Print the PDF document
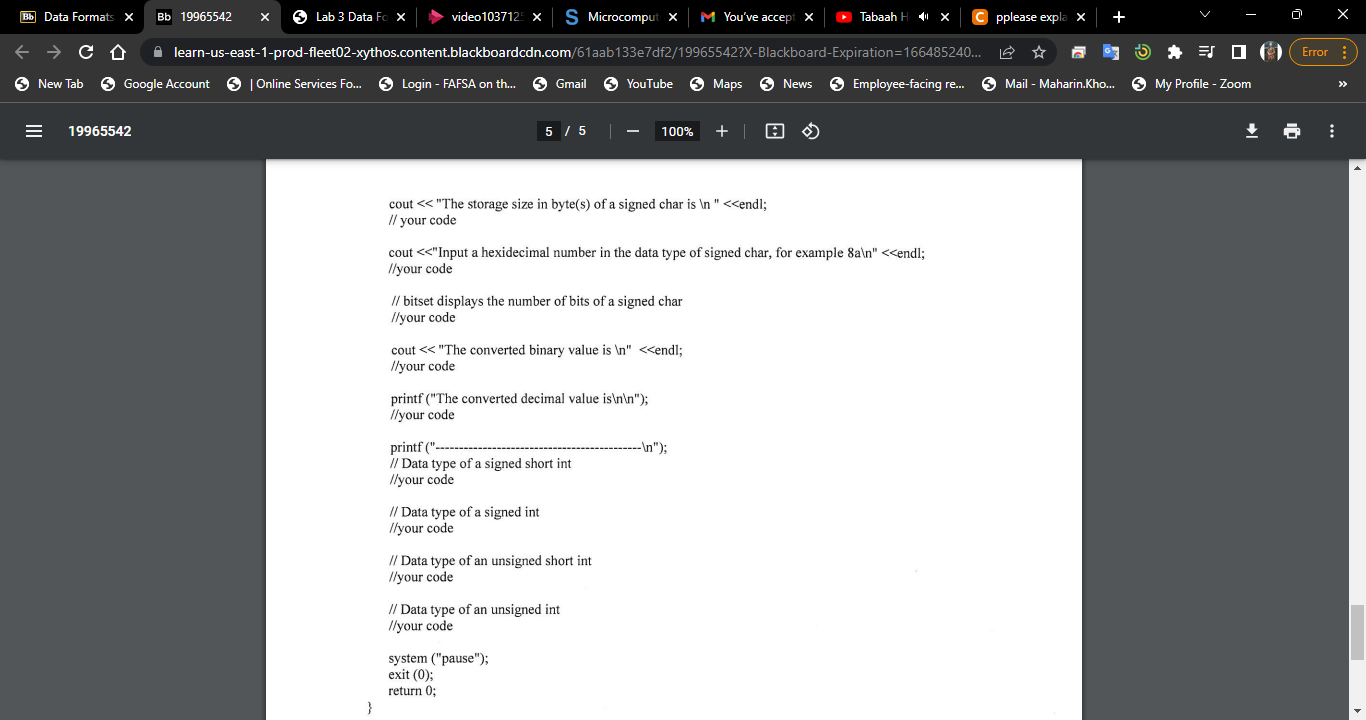The height and width of the screenshot is (720, 1366). pyautogui.click(x=1291, y=130)
